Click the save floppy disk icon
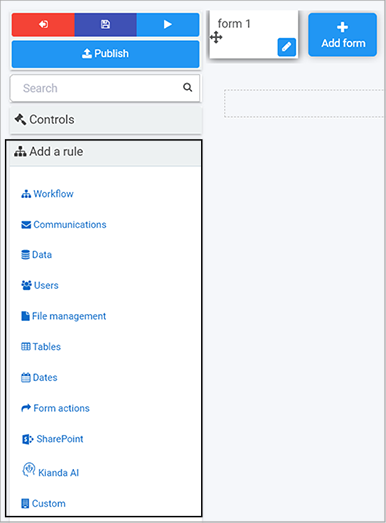 [105, 24]
